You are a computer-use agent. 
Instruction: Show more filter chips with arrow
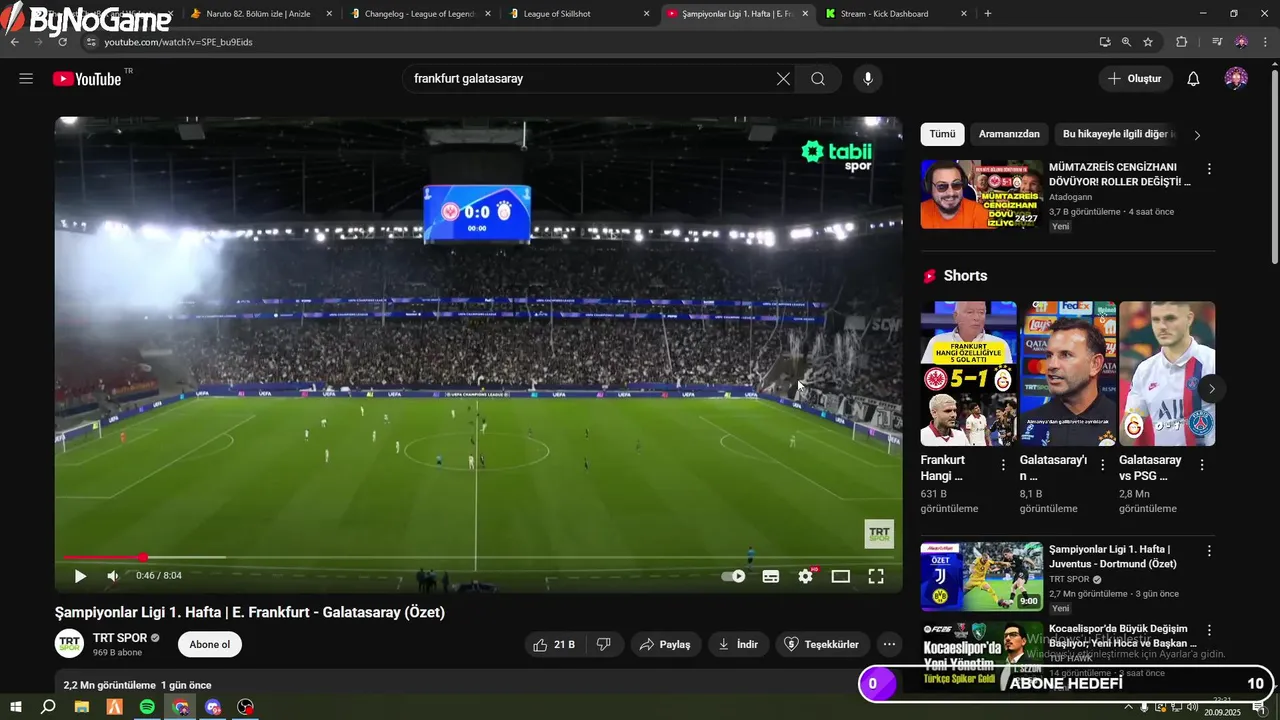[1197, 135]
